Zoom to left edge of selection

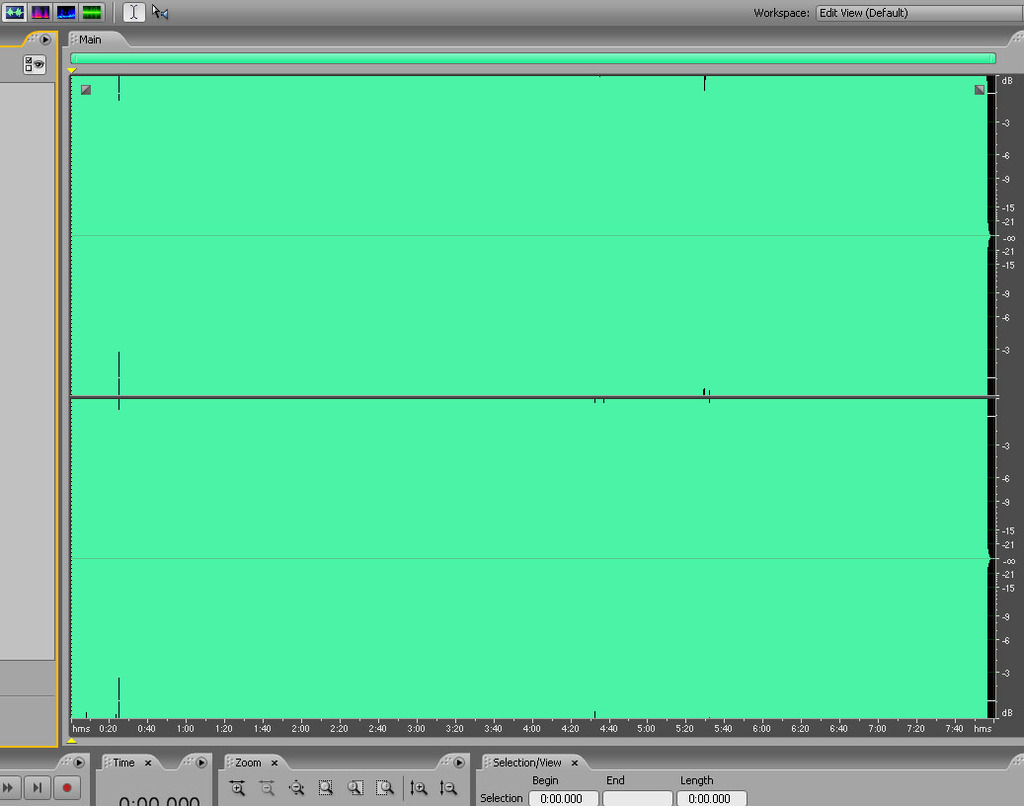tap(355, 788)
